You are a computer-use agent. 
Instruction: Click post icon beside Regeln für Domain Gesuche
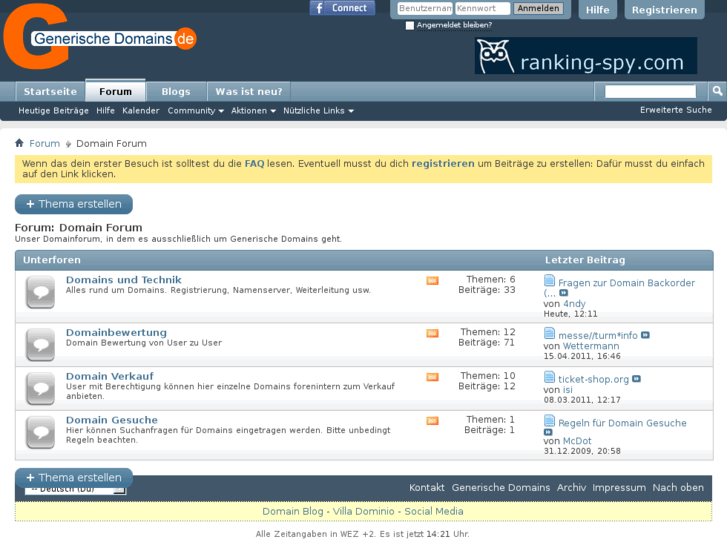pyautogui.click(x=549, y=421)
